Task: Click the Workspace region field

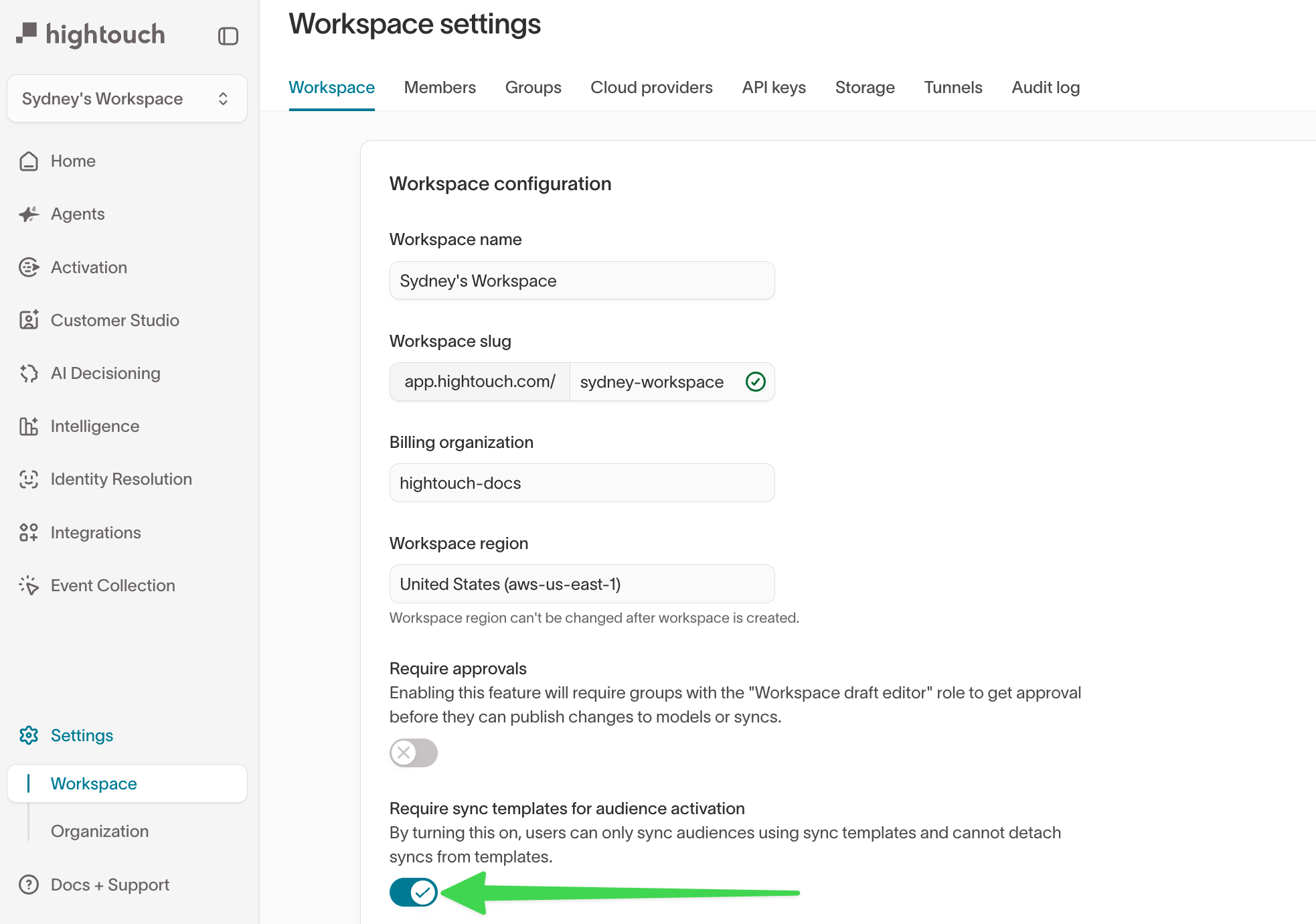Action: [x=582, y=584]
